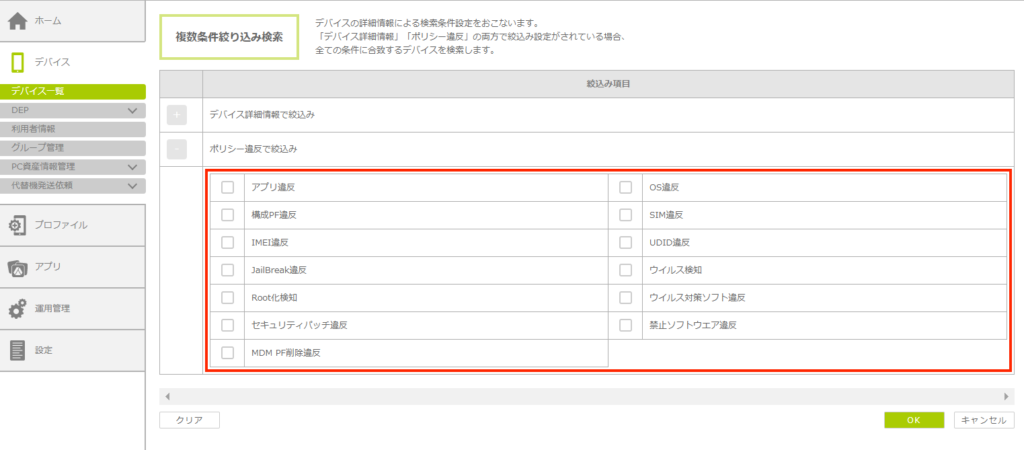
Task: Click the 運用管理 gears icon
Action: [18, 309]
